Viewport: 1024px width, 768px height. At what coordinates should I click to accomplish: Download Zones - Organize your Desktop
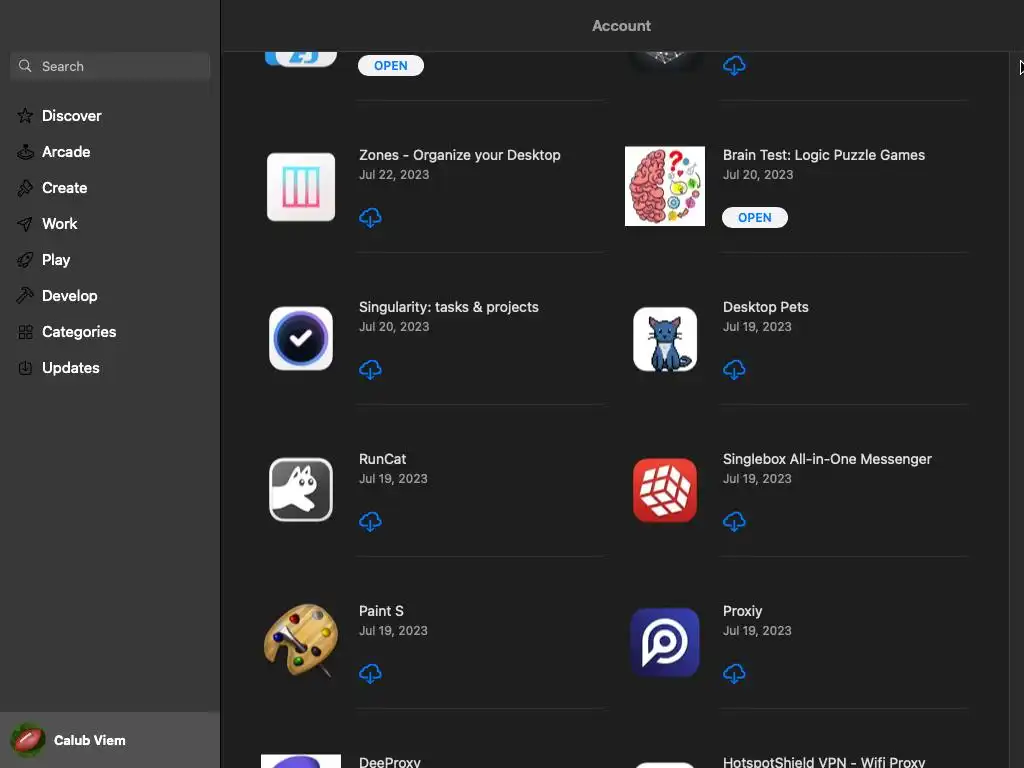(370, 217)
